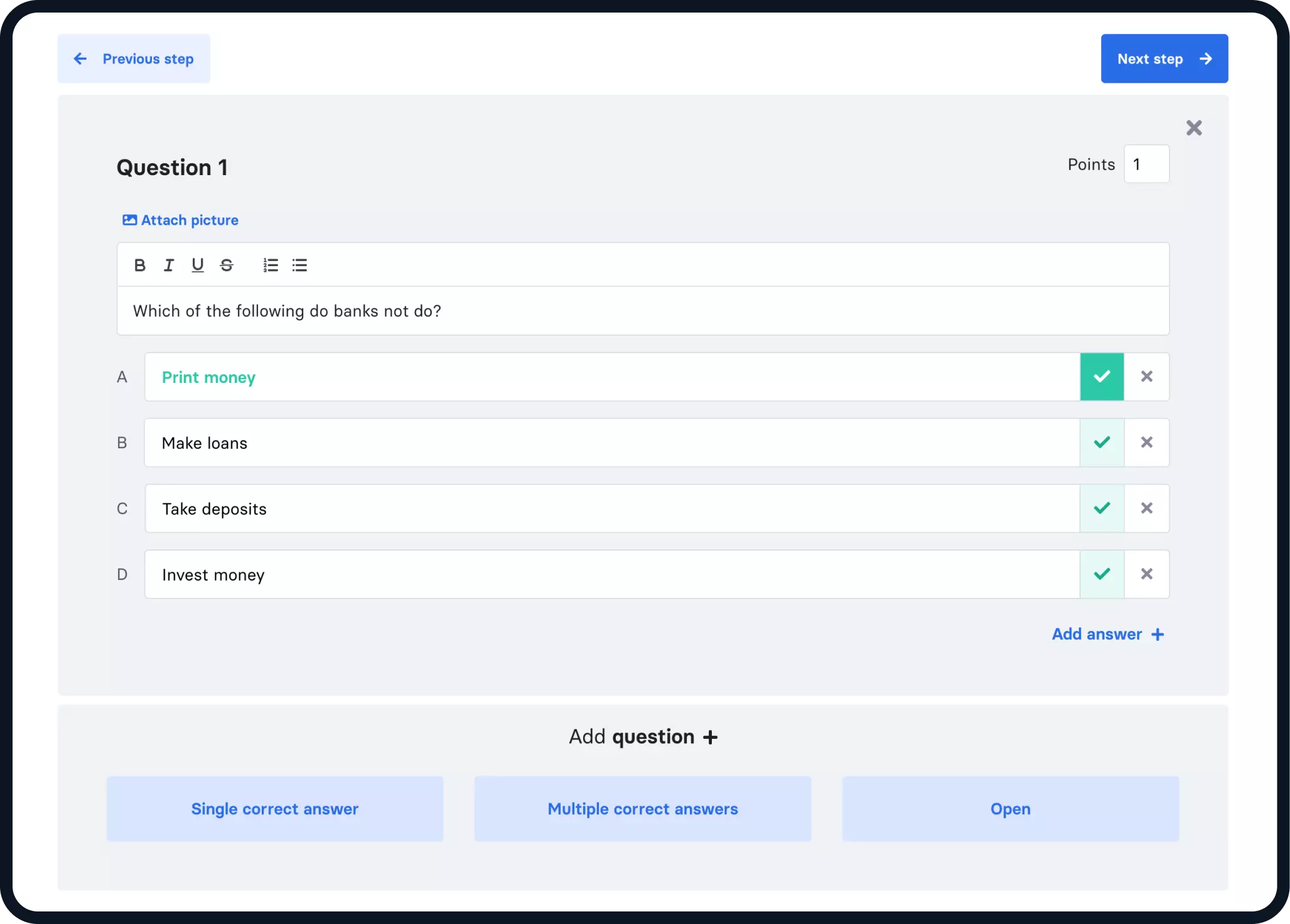Click the unordered list icon
This screenshot has height=924, width=1290.
(x=299, y=264)
